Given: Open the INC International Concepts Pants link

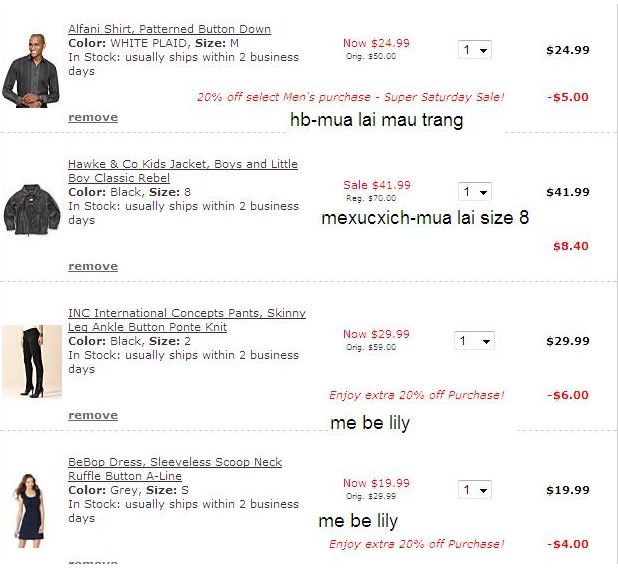Looking at the screenshot, I should pos(187,320).
